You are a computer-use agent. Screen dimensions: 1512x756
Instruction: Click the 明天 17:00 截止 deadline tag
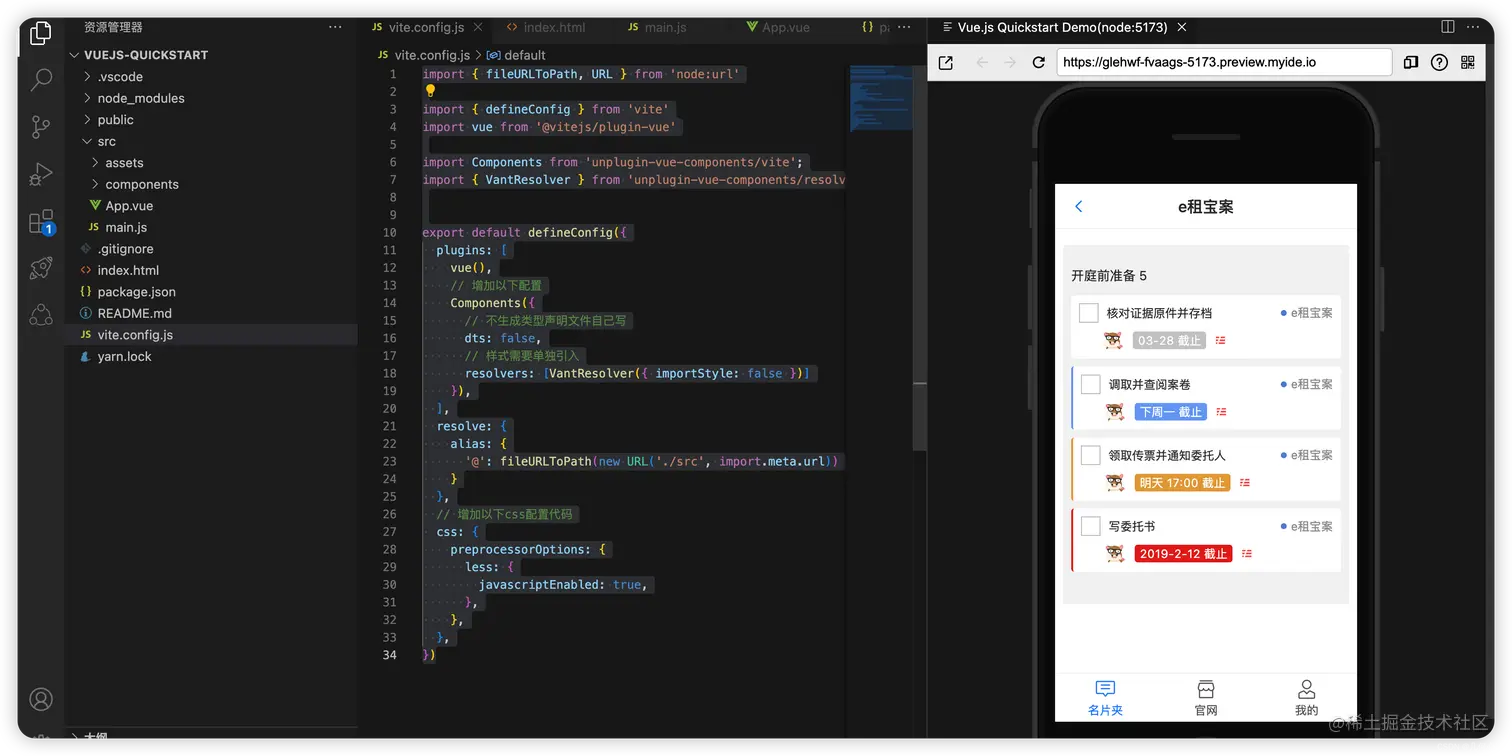coord(1182,483)
